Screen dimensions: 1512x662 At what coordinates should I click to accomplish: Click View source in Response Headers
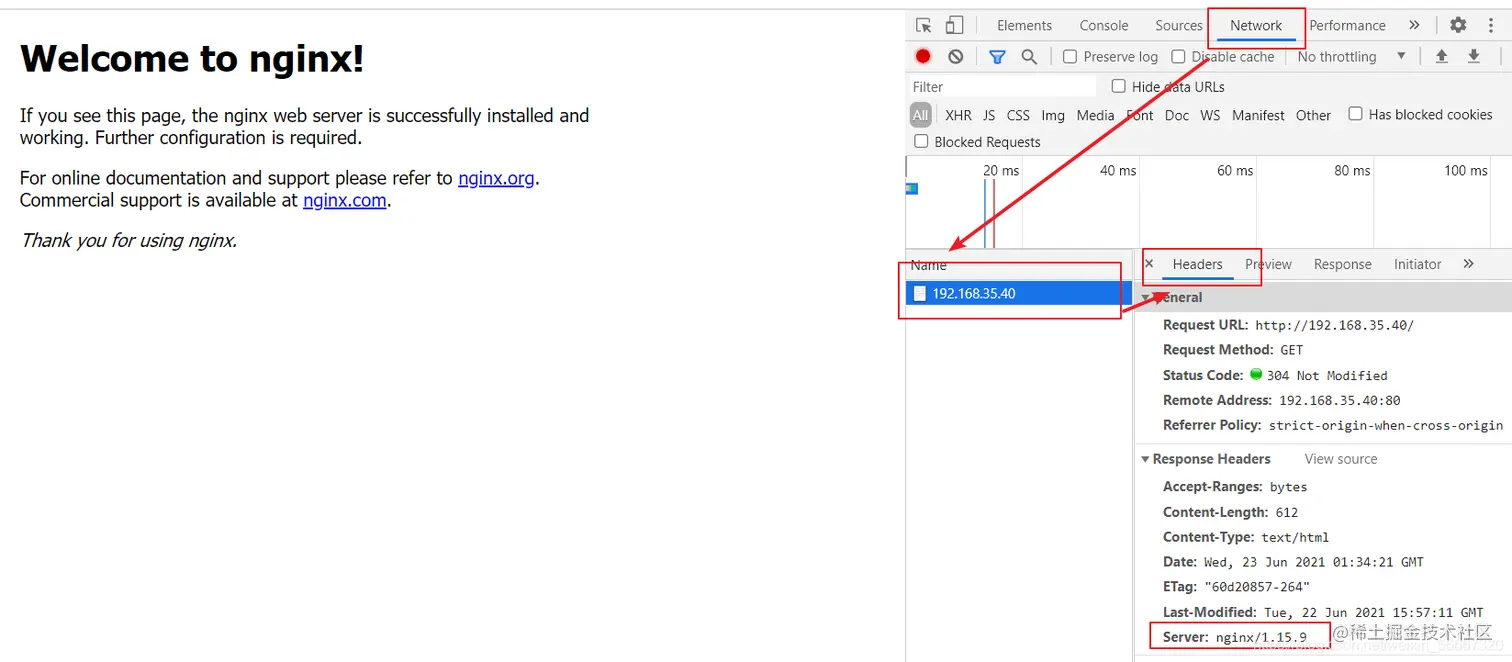pos(1341,459)
